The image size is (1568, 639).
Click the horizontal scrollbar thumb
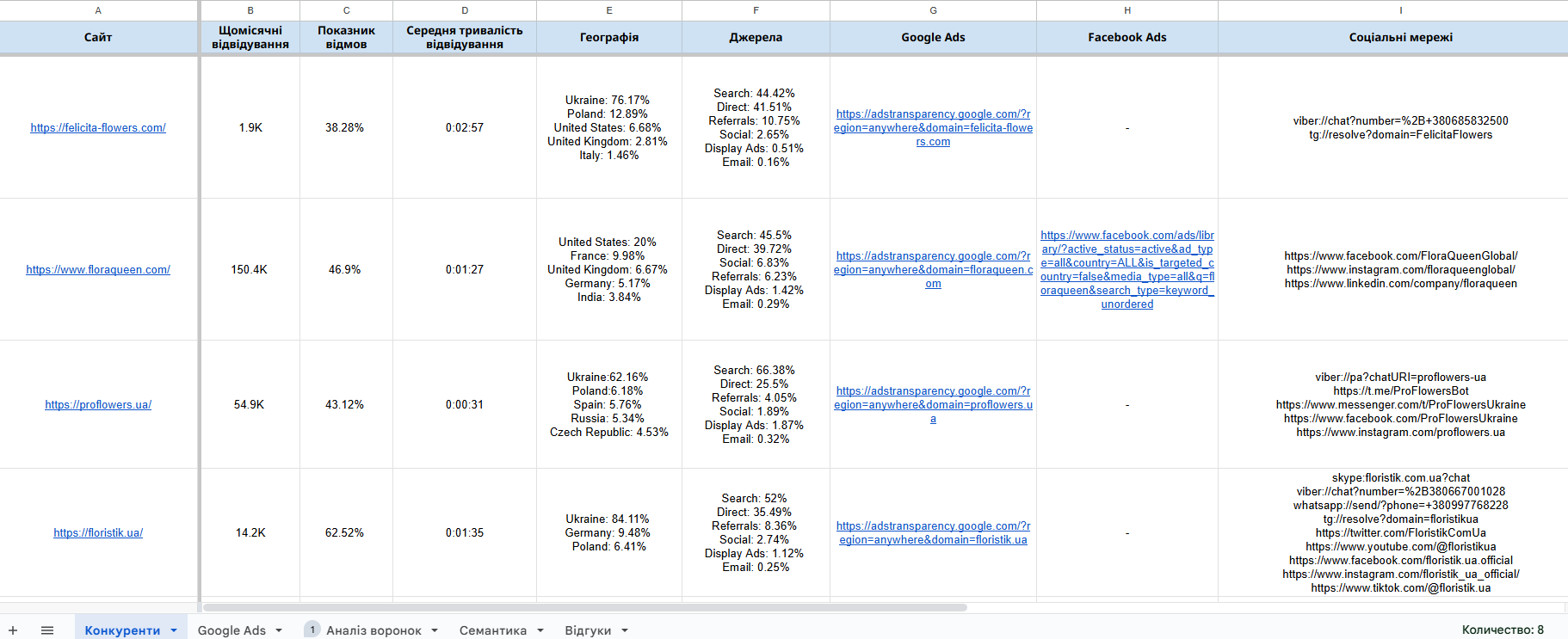[585, 607]
